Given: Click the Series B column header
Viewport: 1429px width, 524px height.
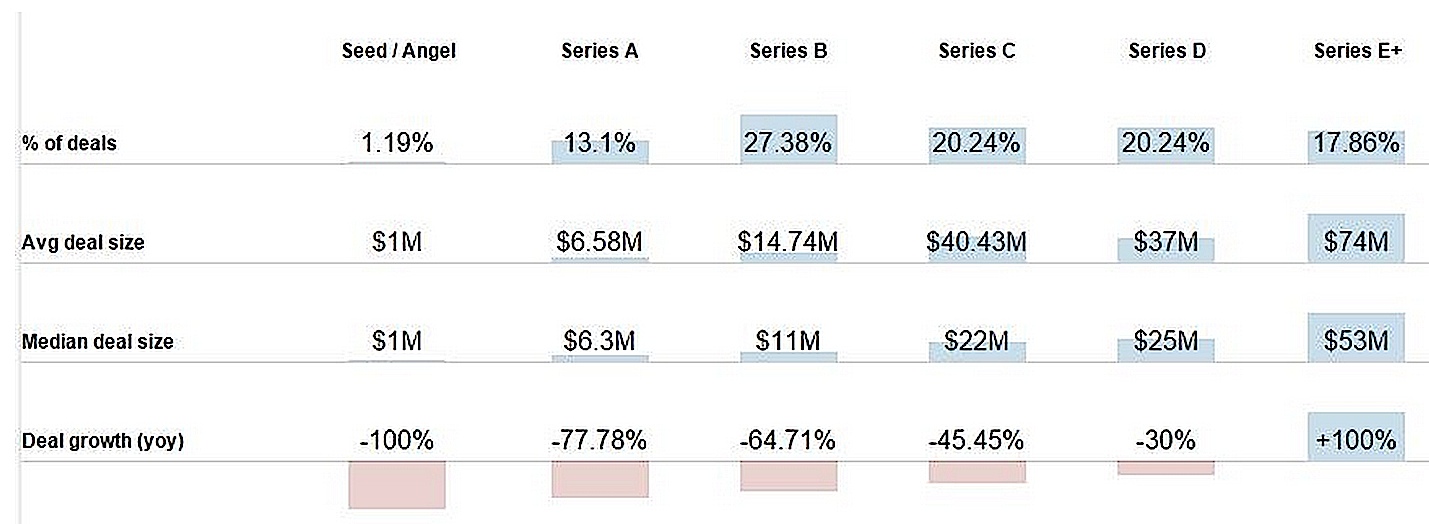Looking at the screenshot, I should 788,51.
